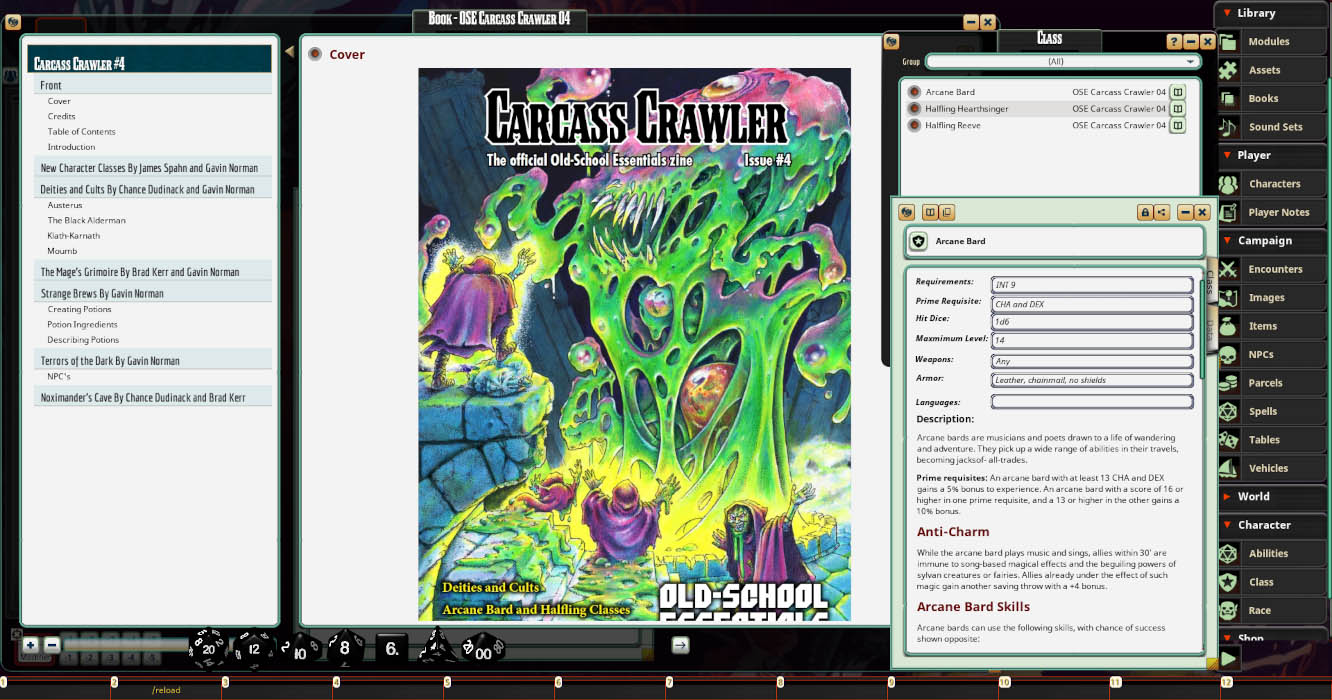Image resolution: width=1332 pixels, height=700 pixels.
Task: Open Tables under Campaign
Action: tap(1272, 440)
